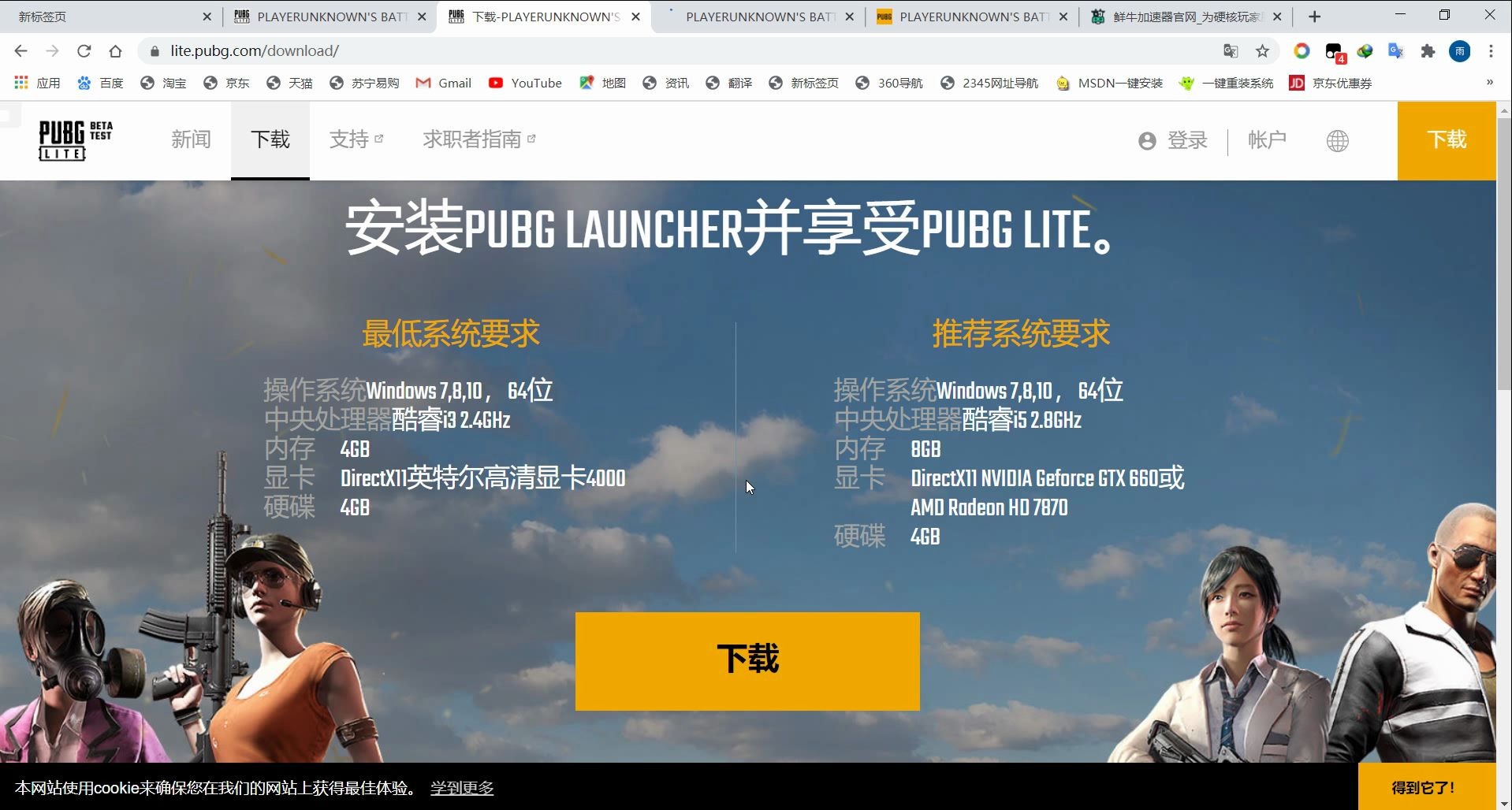Open the language globe icon
This screenshot has width=1512, height=810.
(x=1338, y=141)
